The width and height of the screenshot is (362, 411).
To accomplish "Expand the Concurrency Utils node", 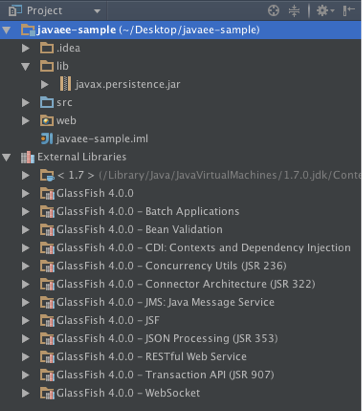I will pyautogui.click(x=26, y=266).
